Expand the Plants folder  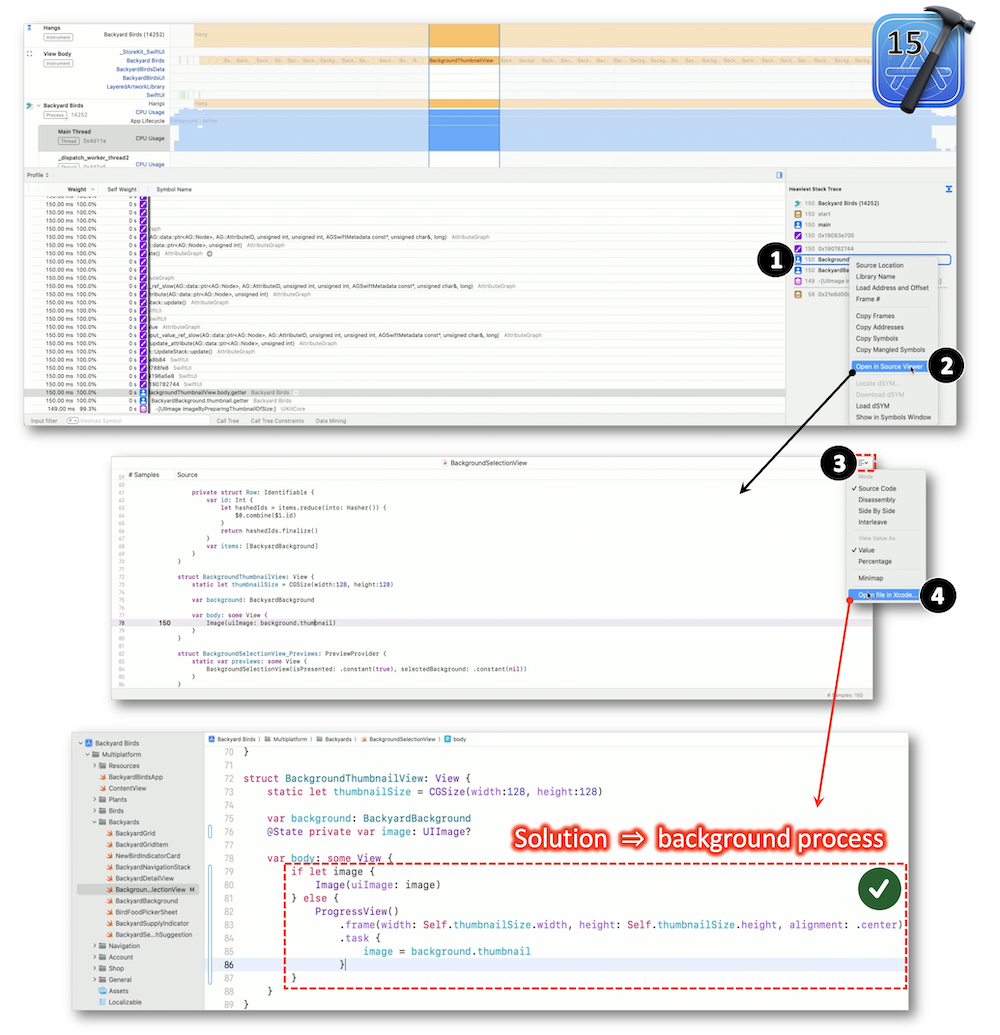point(94,799)
